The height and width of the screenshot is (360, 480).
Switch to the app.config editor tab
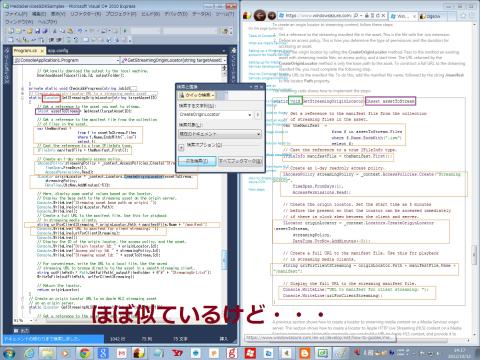(58, 51)
